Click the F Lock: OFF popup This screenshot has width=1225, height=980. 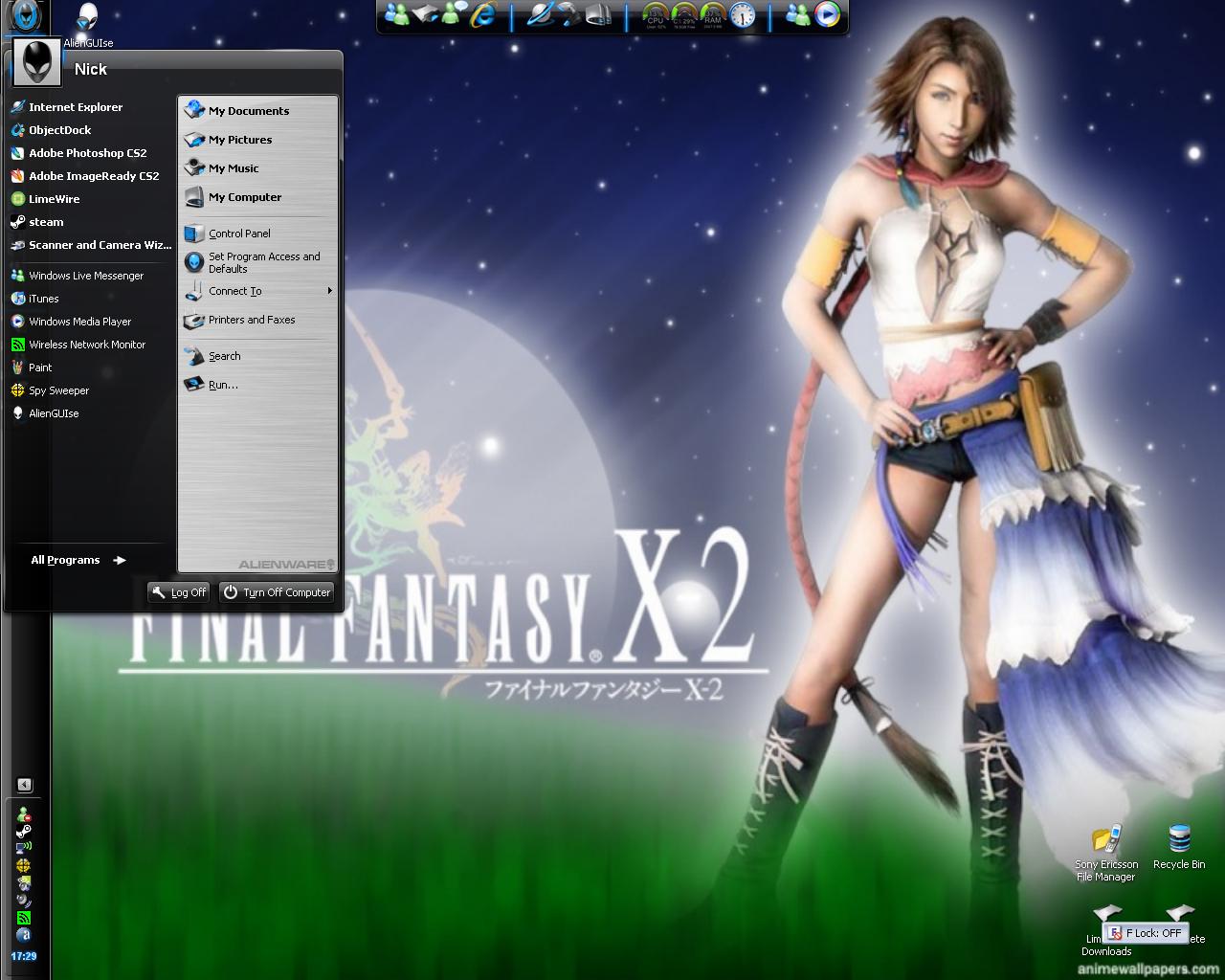coord(1147,933)
